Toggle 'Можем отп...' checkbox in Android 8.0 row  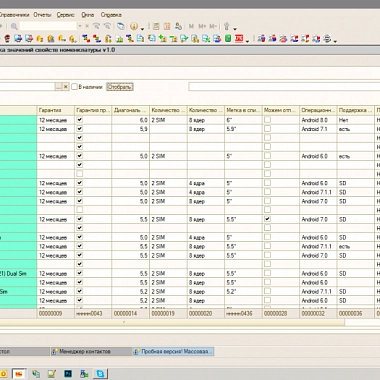[267, 120]
